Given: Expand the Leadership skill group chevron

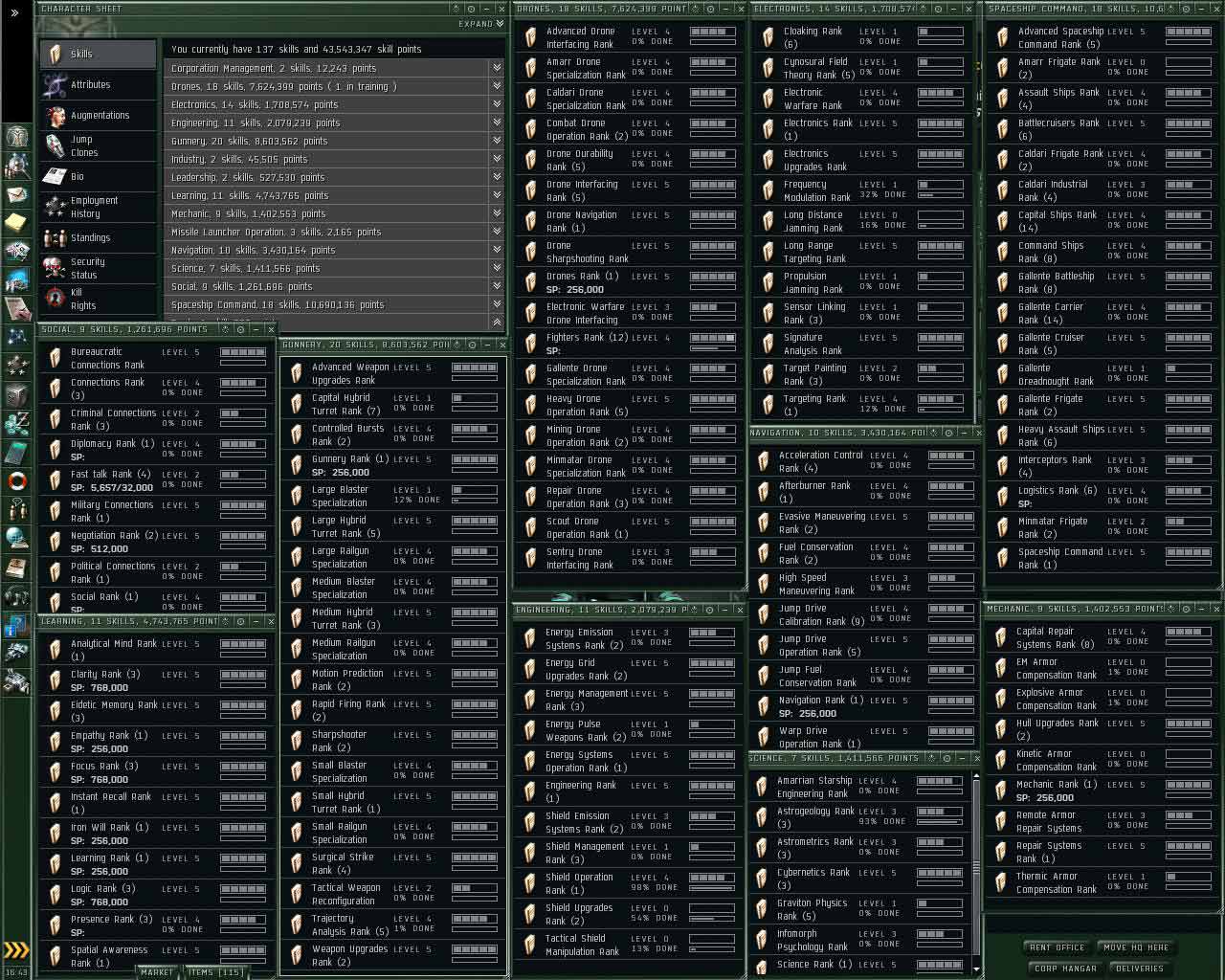Looking at the screenshot, I should tap(497, 177).
